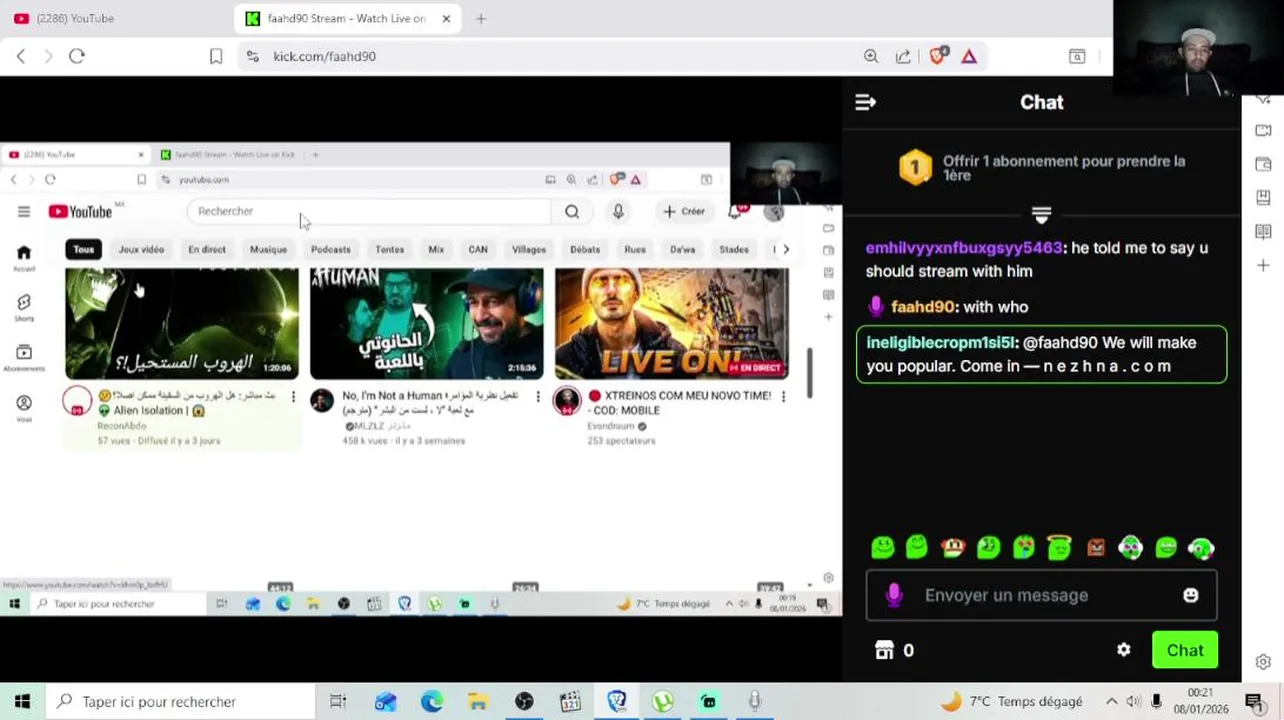The width and height of the screenshot is (1284, 720).
Task: Click YouTube search magnifier button in stream
Action: (572, 211)
